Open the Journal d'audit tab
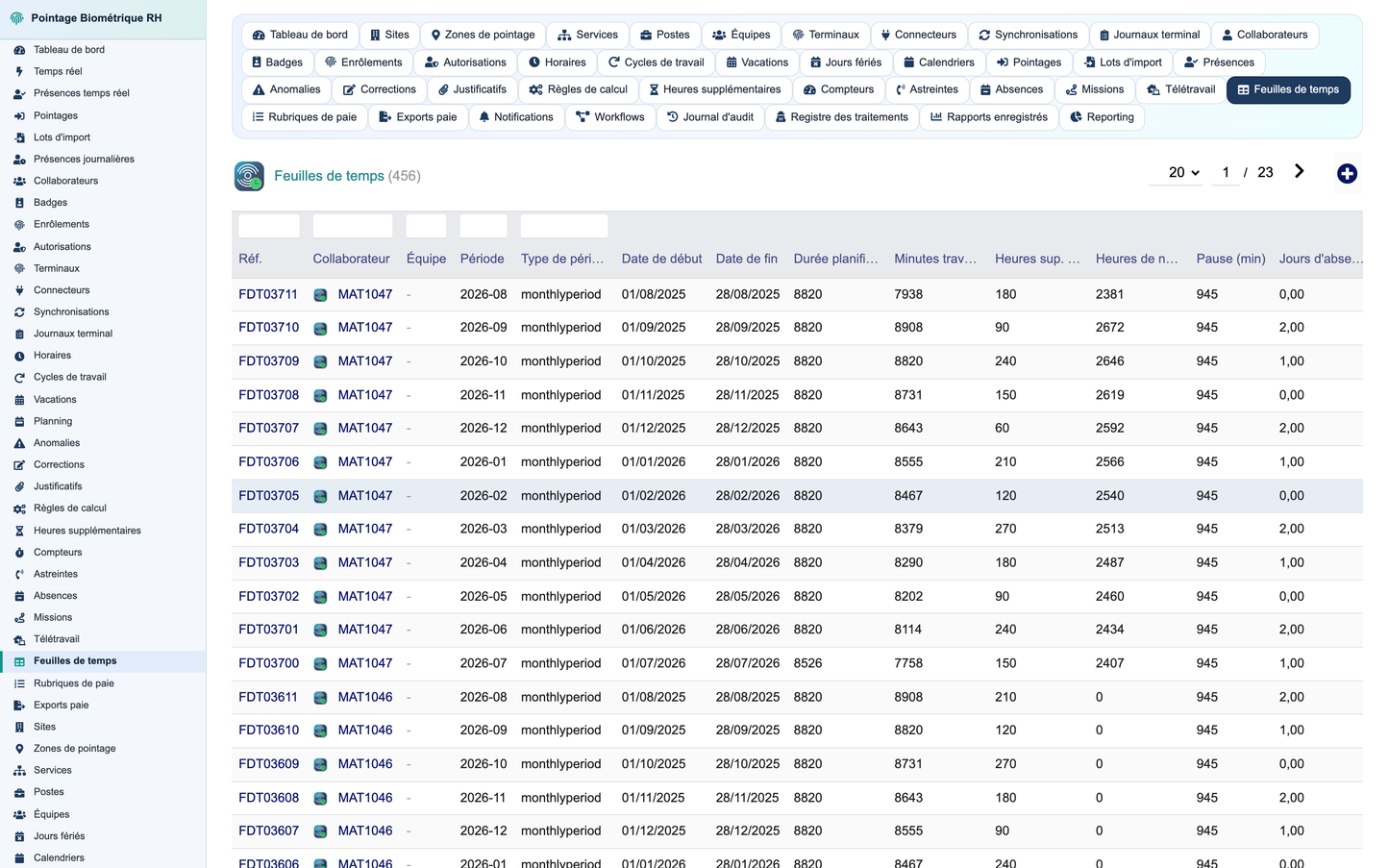1389x868 pixels. click(x=710, y=117)
